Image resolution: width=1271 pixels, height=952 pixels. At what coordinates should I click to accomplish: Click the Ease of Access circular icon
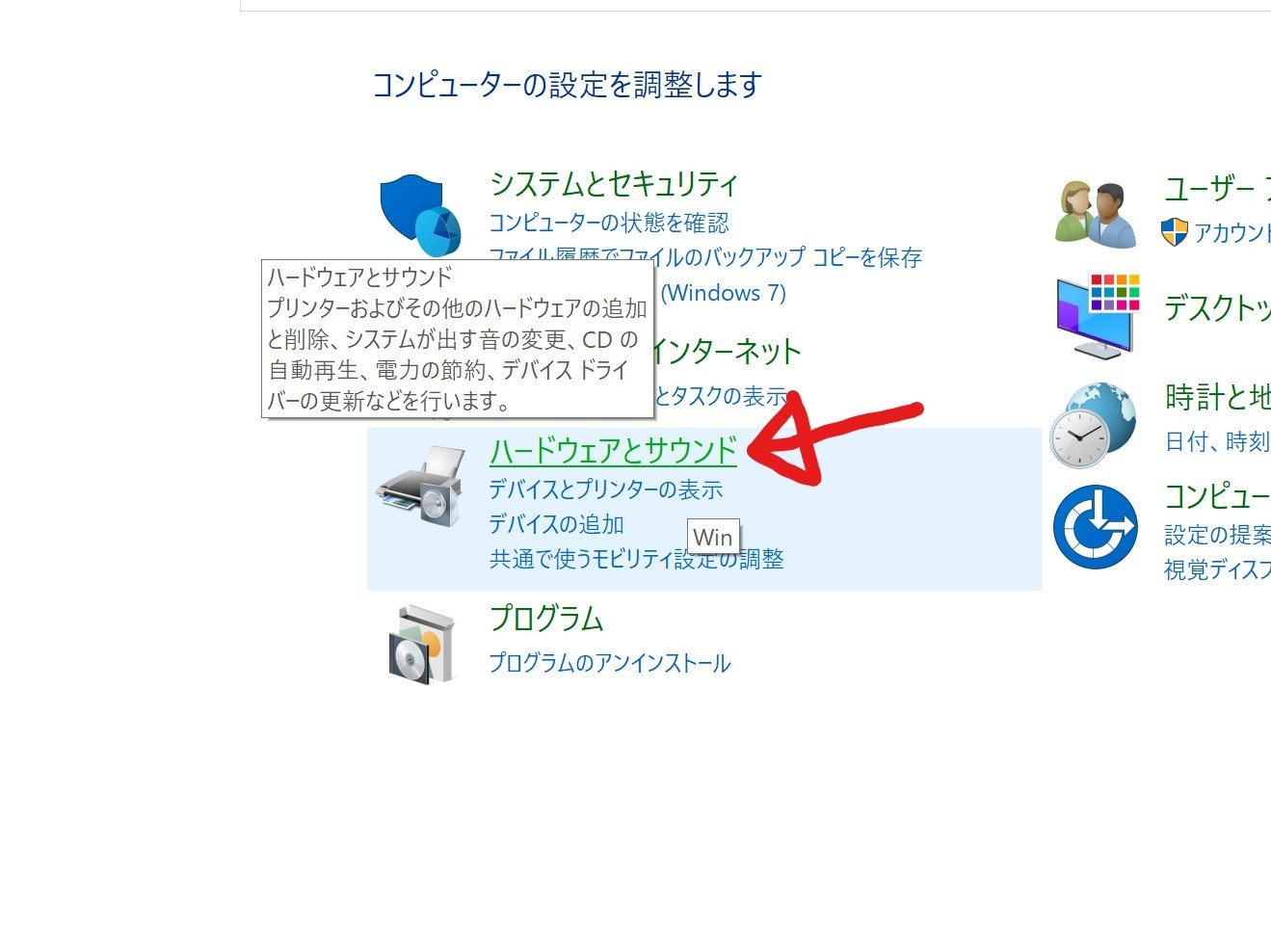point(1095,527)
